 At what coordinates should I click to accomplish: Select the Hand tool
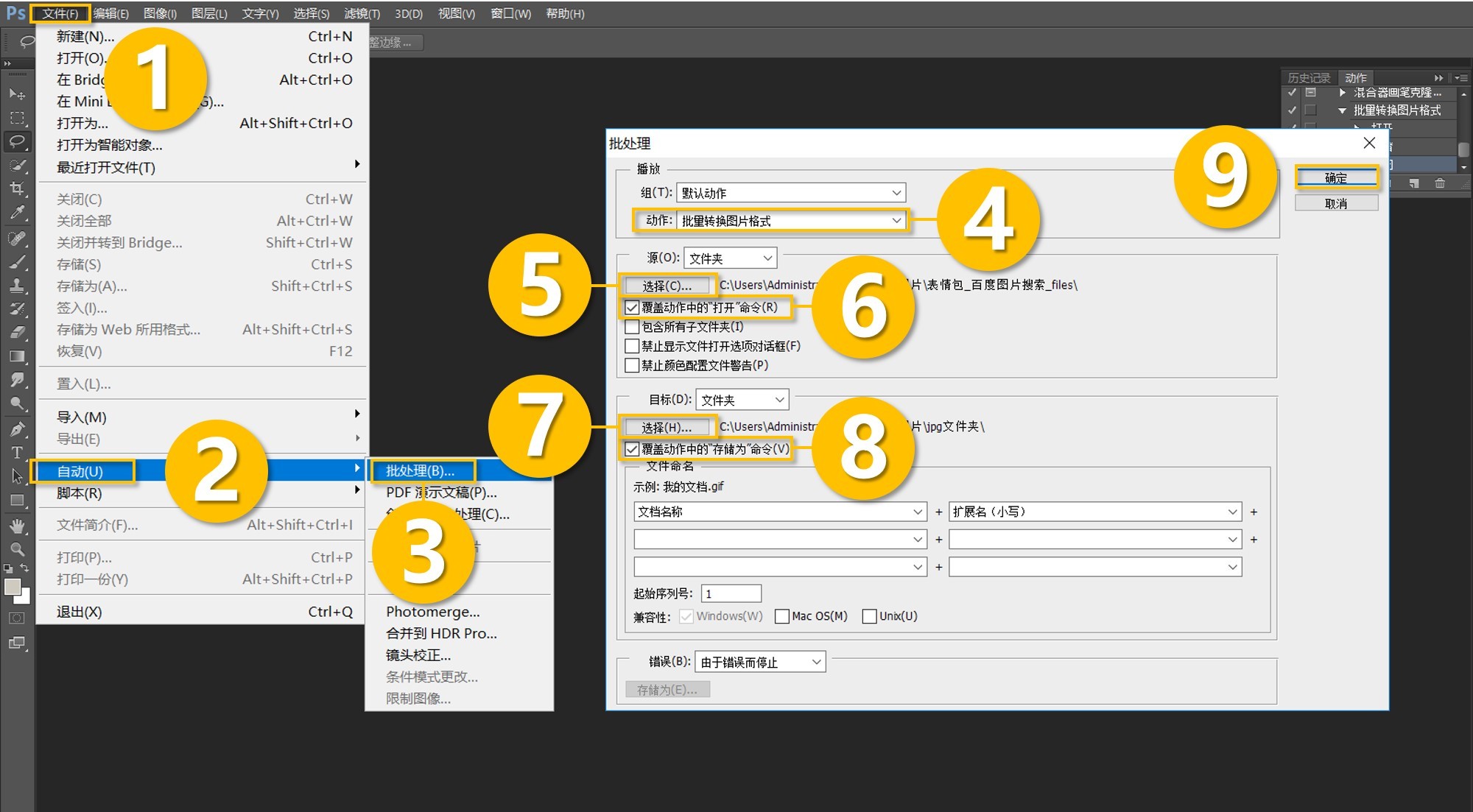click(x=17, y=526)
